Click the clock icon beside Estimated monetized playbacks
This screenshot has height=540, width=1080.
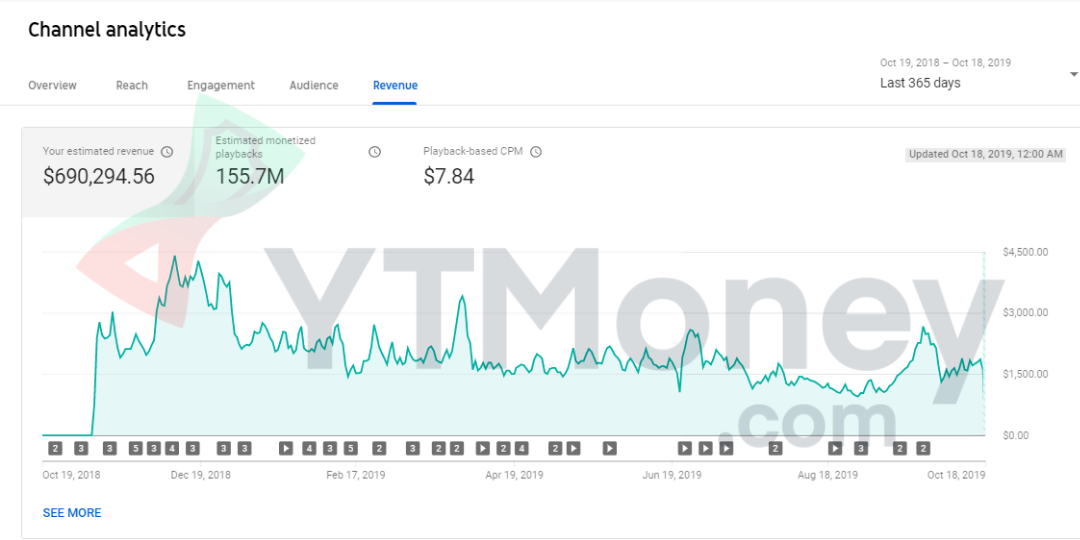tap(375, 152)
